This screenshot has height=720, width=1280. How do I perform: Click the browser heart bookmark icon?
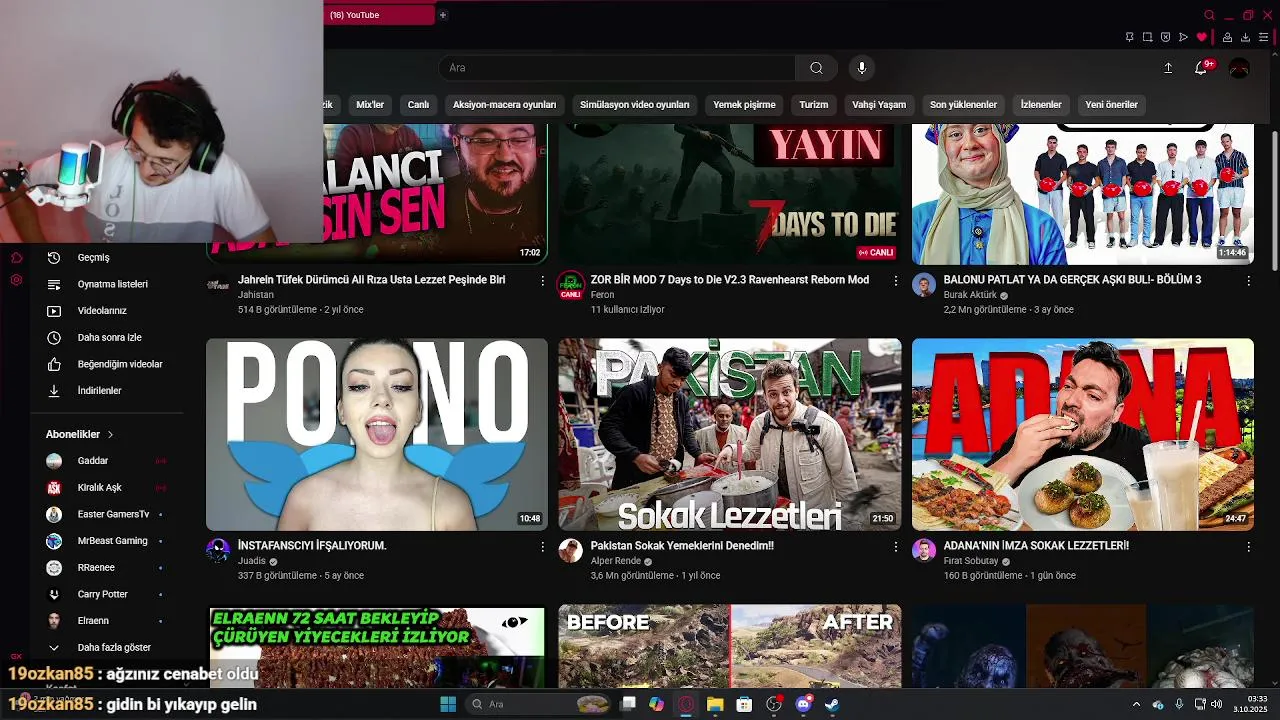point(1201,37)
